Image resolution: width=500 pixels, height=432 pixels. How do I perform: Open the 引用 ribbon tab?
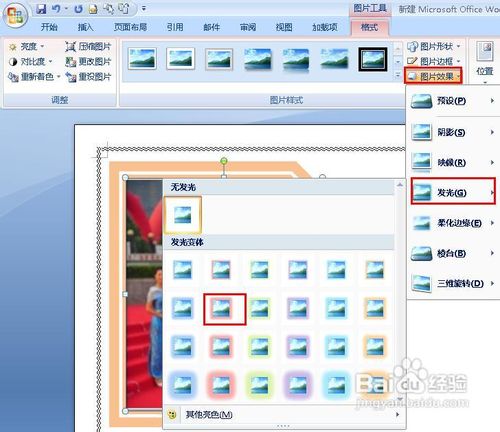(x=175, y=27)
